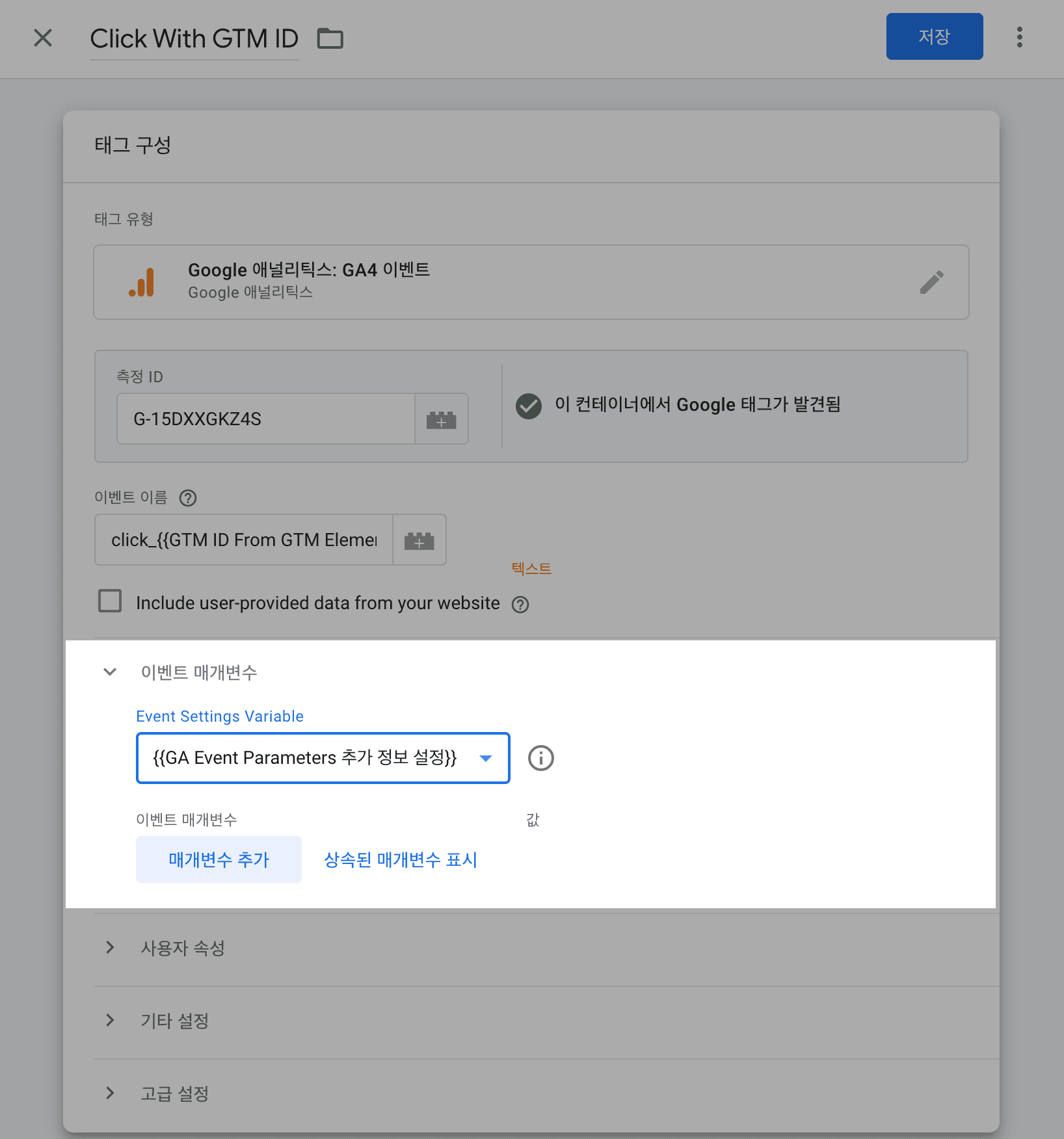Select the GA4 Analytics tag type icon
The width and height of the screenshot is (1064, 1139).
pos(142,282)
